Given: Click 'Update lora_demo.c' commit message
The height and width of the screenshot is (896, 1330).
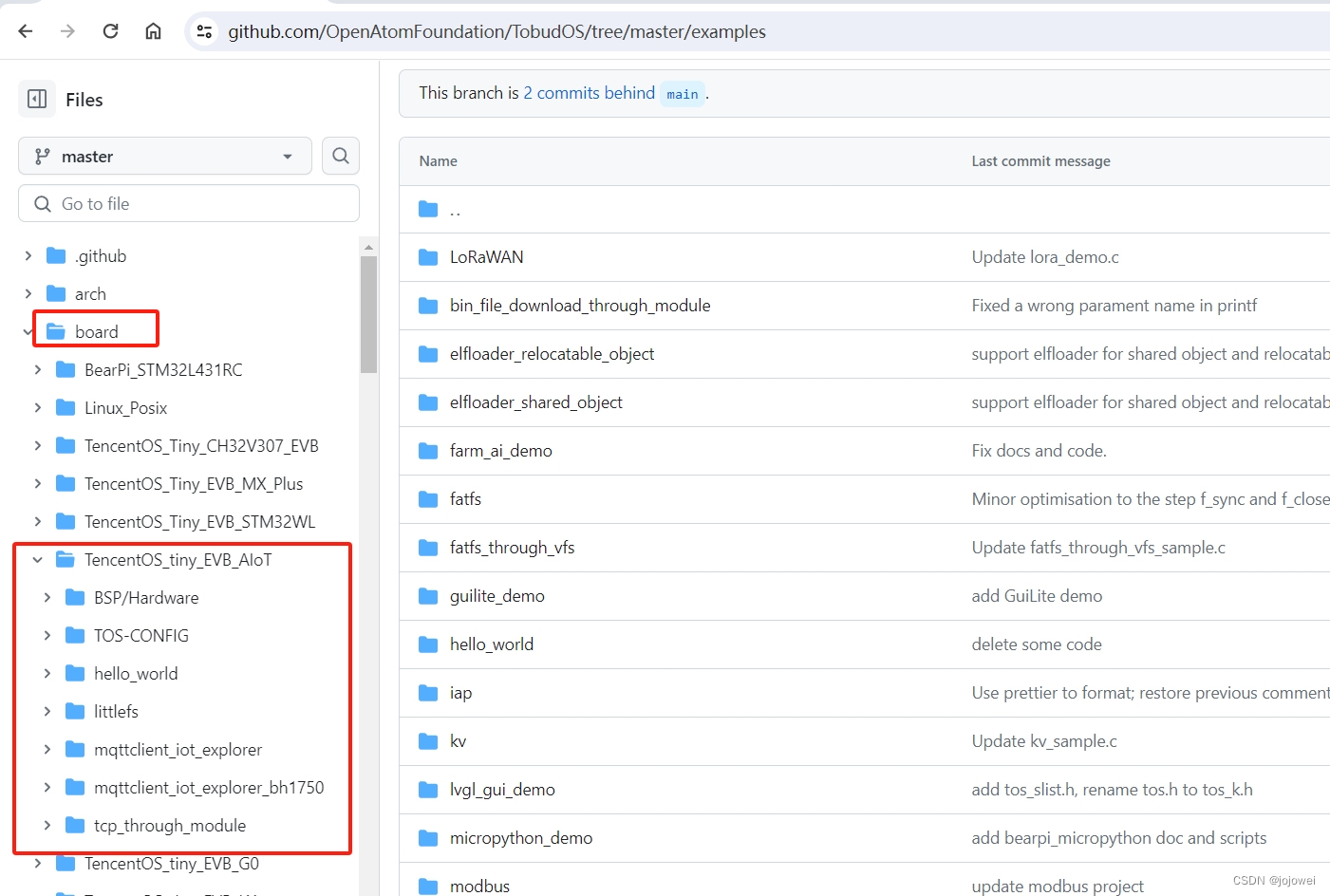Looking at the screenshot, I should click(x=1045, y=257).
